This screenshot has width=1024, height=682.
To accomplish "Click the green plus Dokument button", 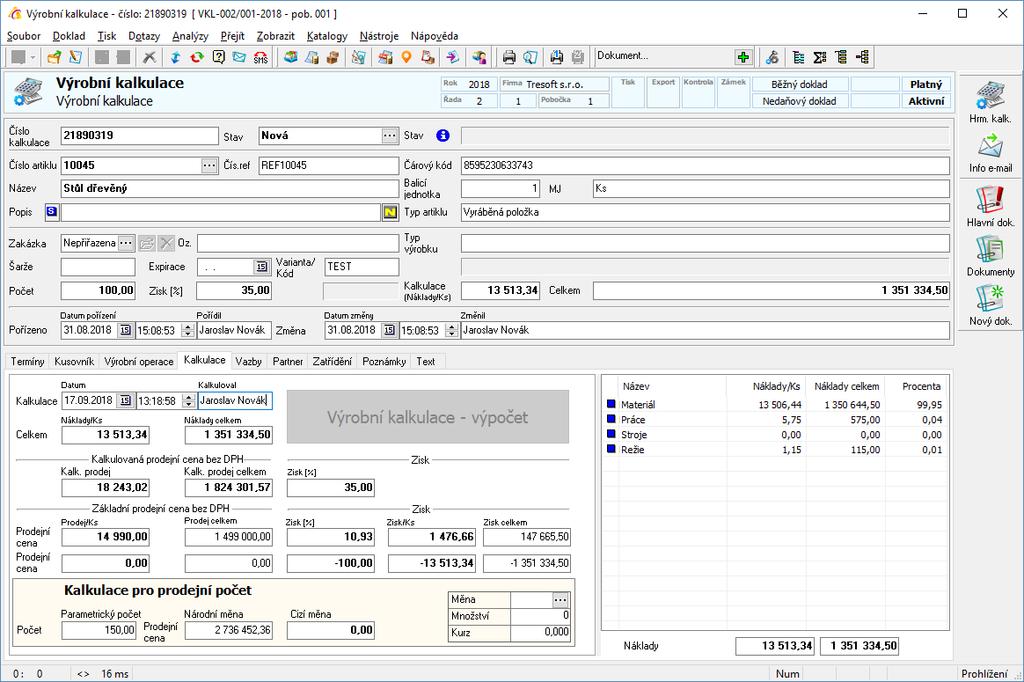I will 743,57.
